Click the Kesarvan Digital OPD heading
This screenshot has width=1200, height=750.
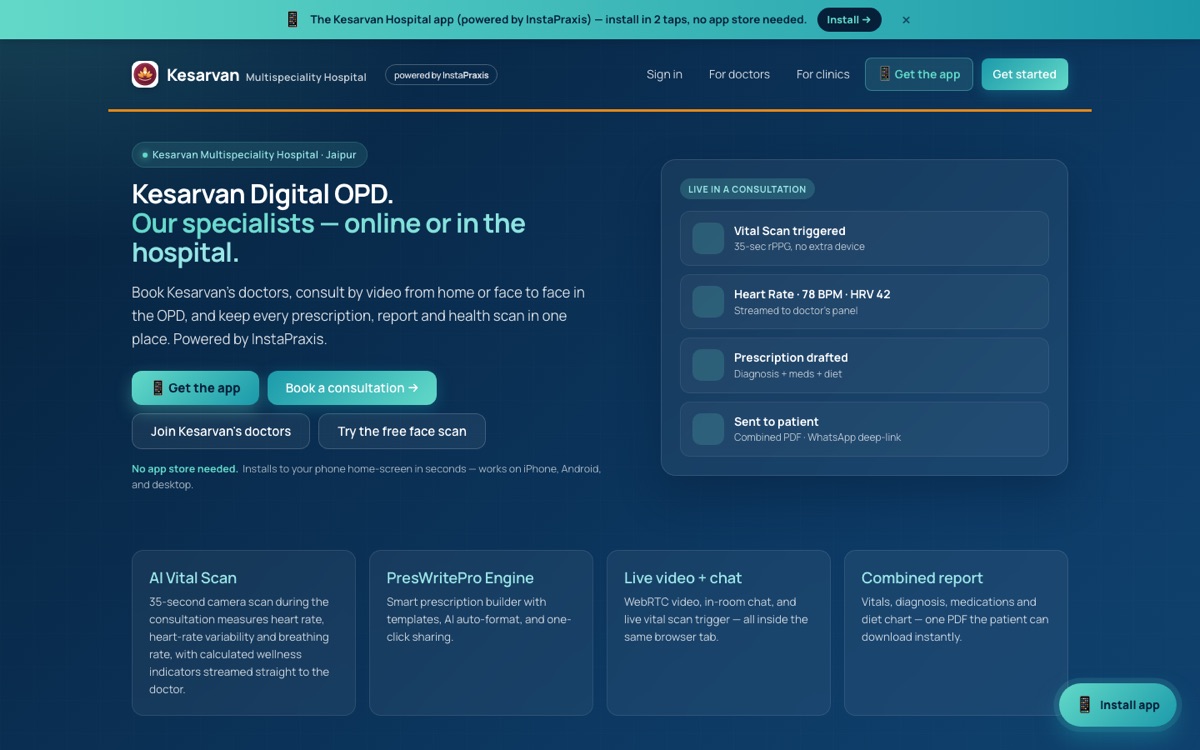[x=262, y=194]
